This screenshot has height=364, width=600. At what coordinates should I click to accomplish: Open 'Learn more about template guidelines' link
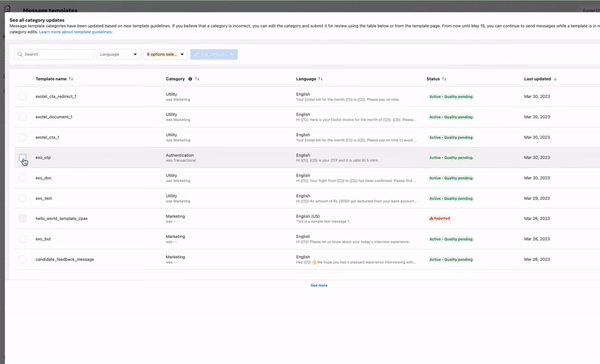(76, 32)
